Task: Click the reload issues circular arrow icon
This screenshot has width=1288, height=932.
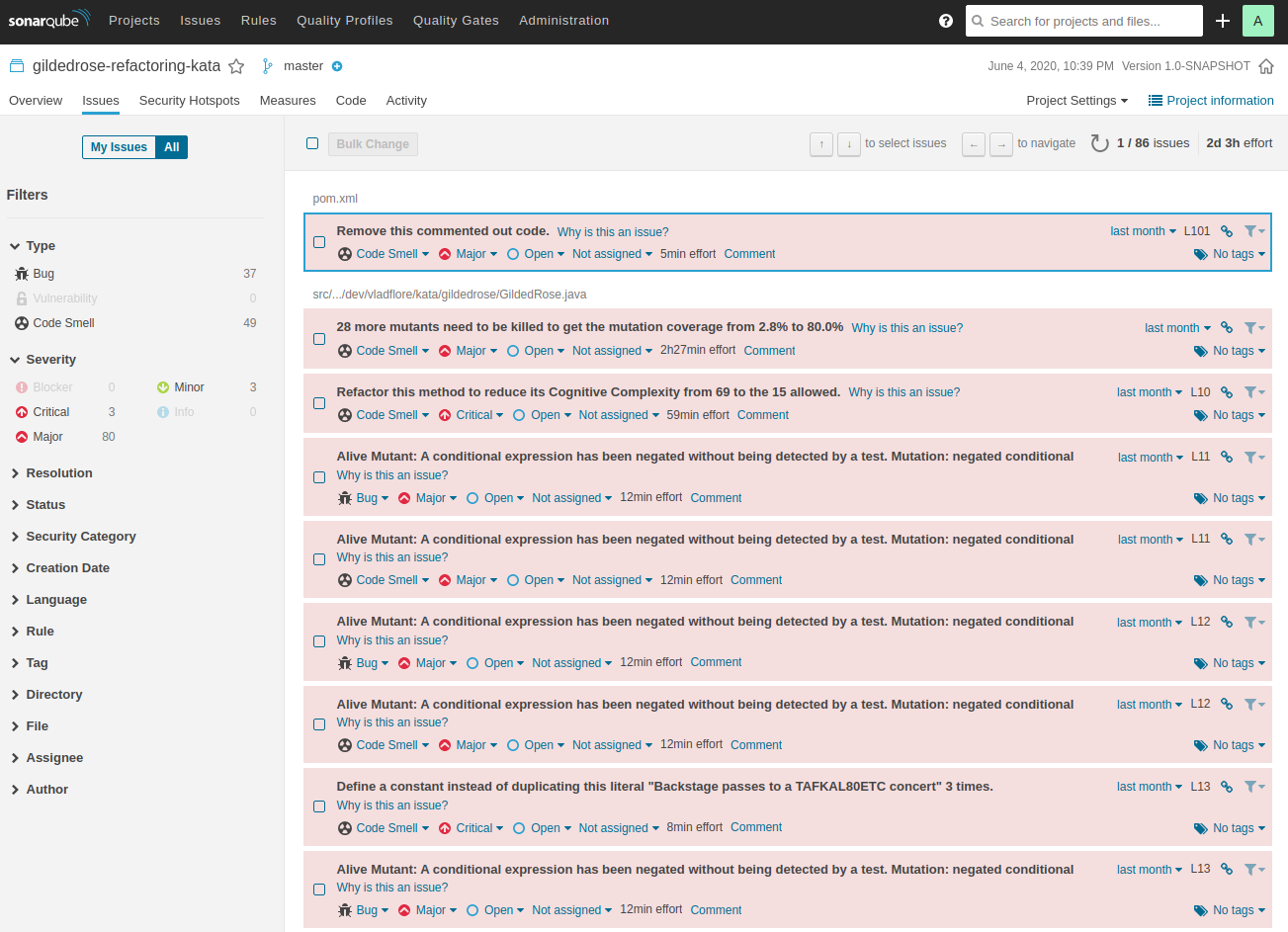Action: click(x=1099, y=143)
